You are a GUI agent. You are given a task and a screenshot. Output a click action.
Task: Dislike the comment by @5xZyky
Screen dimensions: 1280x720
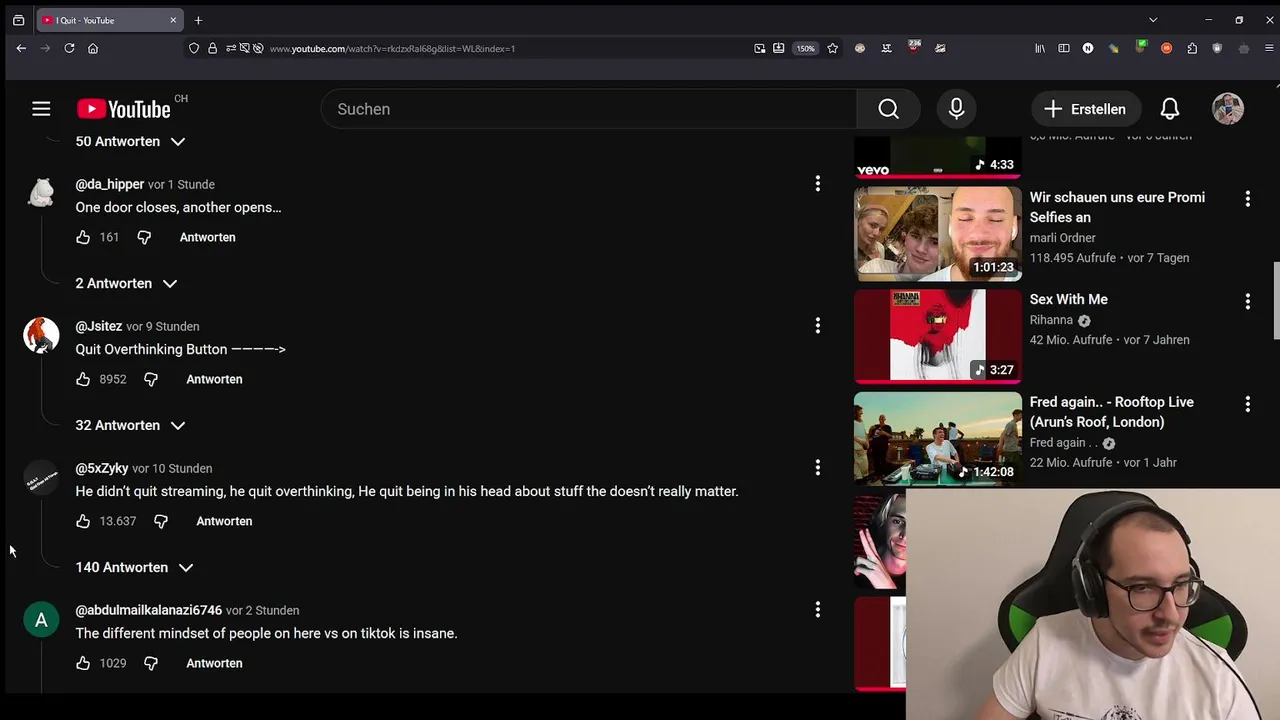click(161, 521)
